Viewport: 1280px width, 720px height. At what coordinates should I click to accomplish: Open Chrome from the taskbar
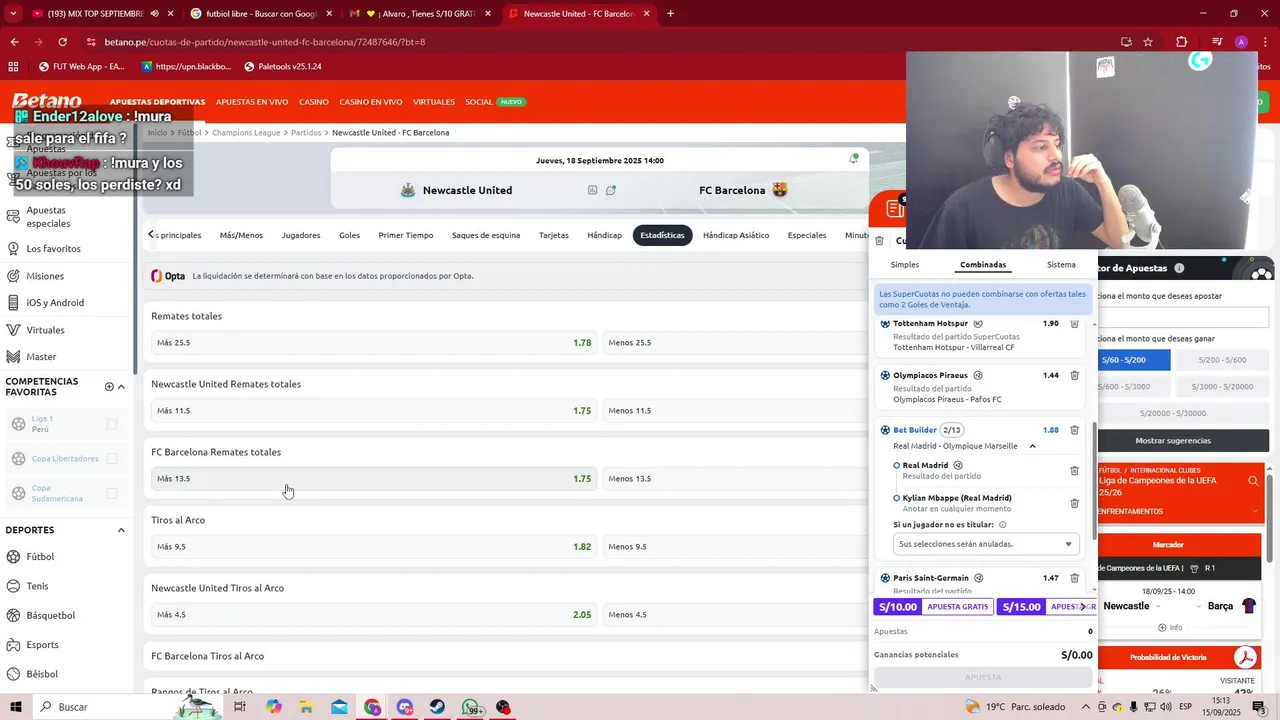click(372, 707)
